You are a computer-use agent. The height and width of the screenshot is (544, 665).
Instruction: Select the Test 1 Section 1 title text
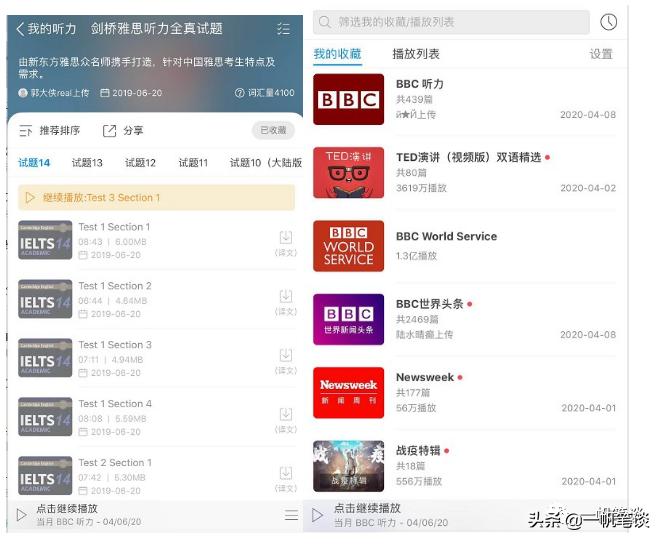(x=114, y=227)
